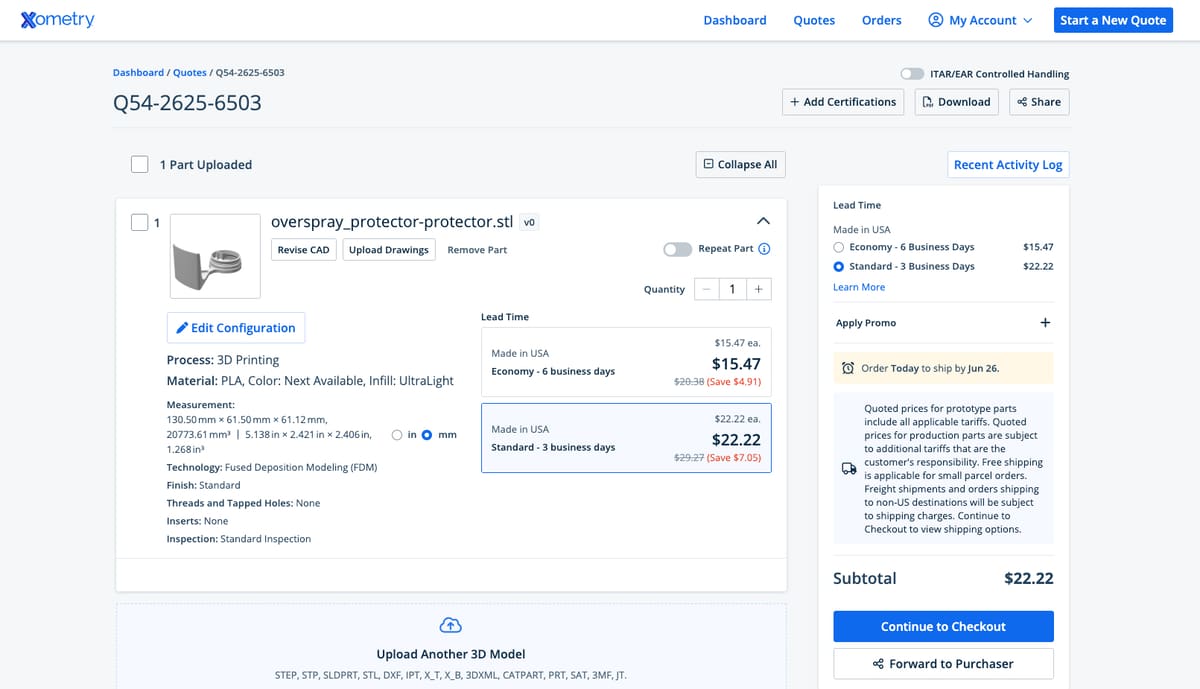Click the 'Technology: Fused Deposition Modeling (FDM)' text

(272, 467)
